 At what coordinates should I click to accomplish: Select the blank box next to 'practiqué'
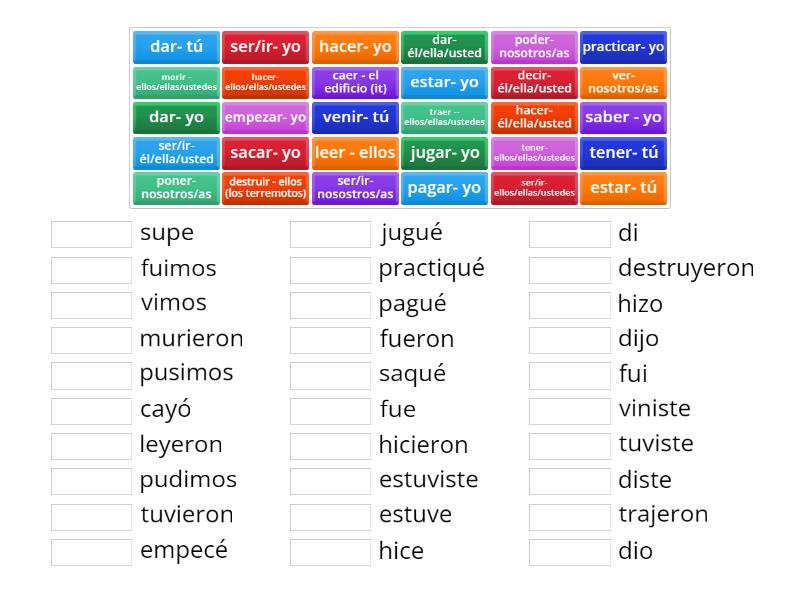tap(330, 269)
